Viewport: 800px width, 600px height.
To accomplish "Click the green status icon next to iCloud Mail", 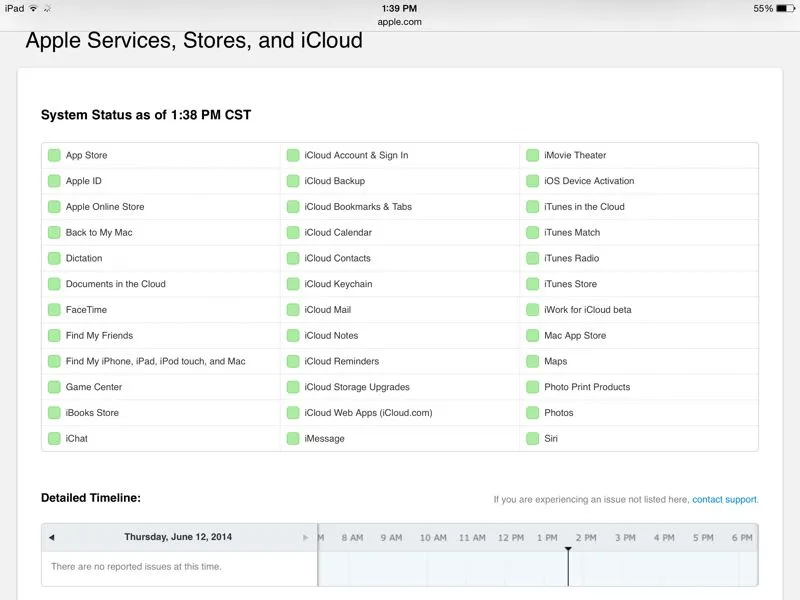I will click(293, 310).
